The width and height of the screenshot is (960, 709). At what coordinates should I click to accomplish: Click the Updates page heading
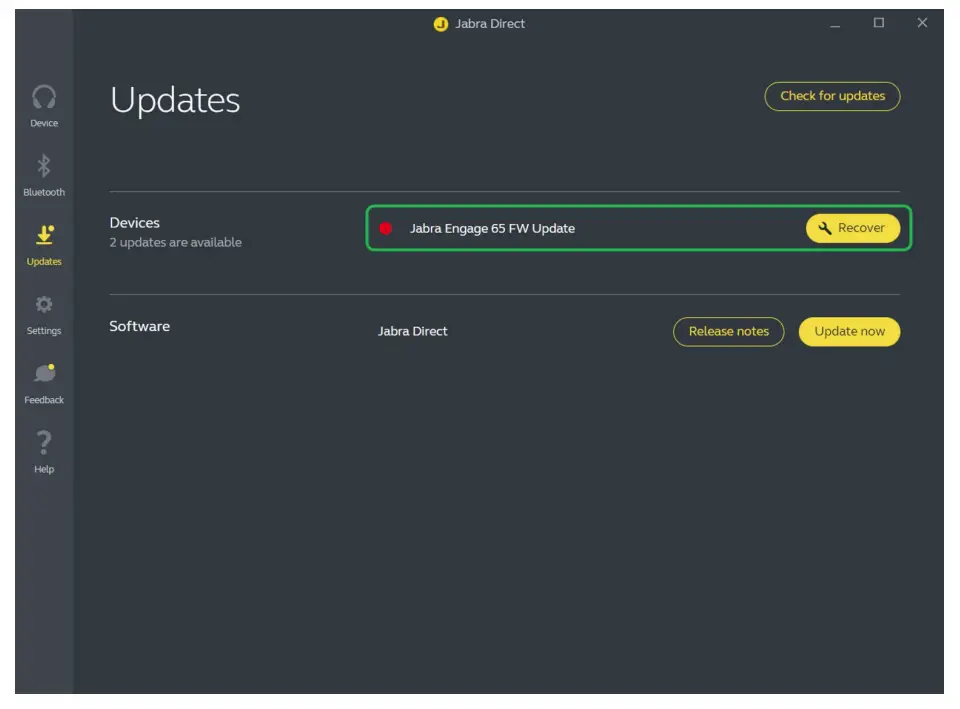175,99
